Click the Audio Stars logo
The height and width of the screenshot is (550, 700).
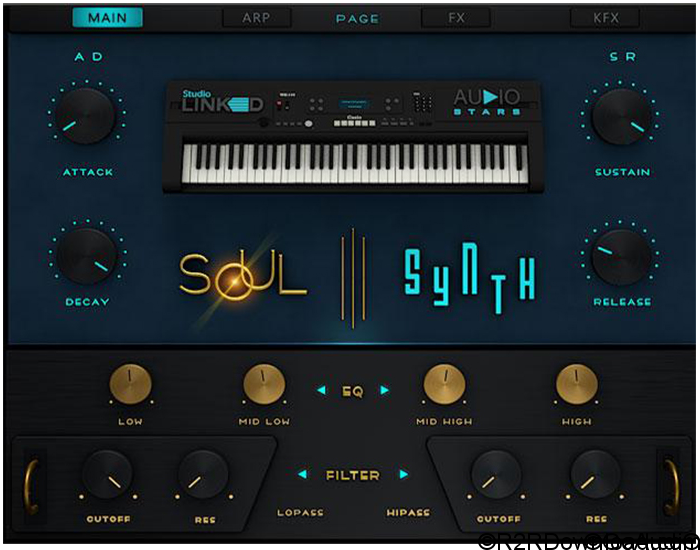[487, 102]
